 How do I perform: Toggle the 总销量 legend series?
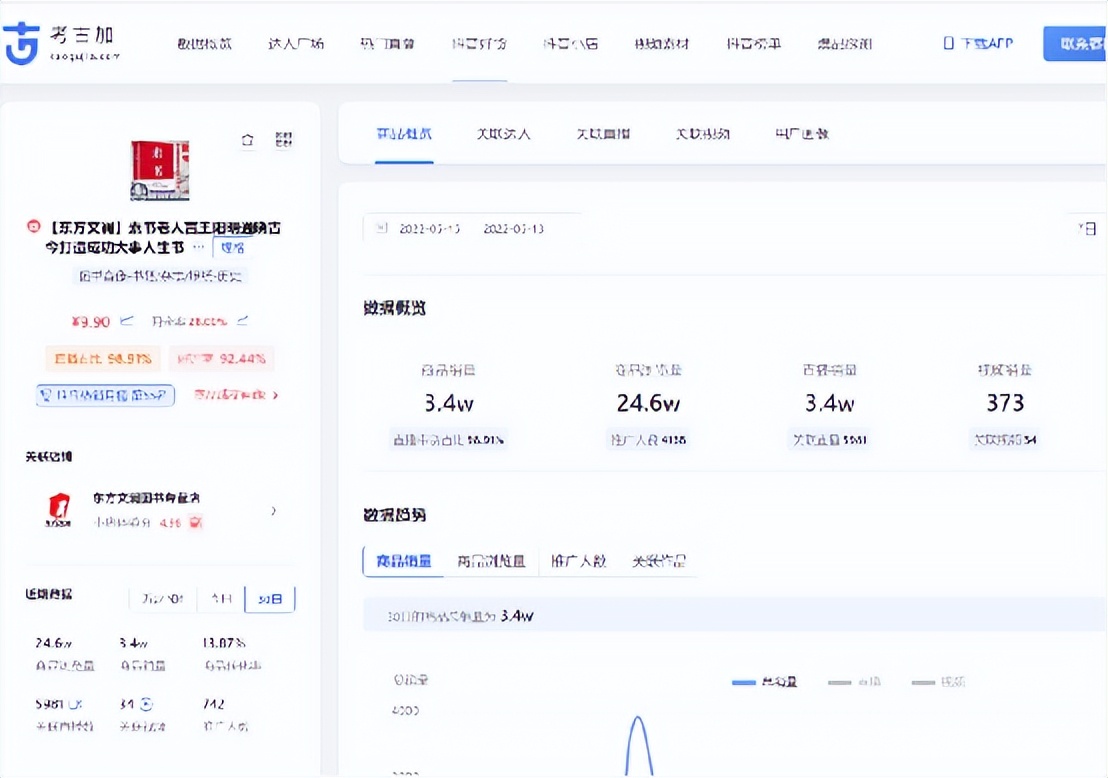pyautogui.click(x=764, y=682)
